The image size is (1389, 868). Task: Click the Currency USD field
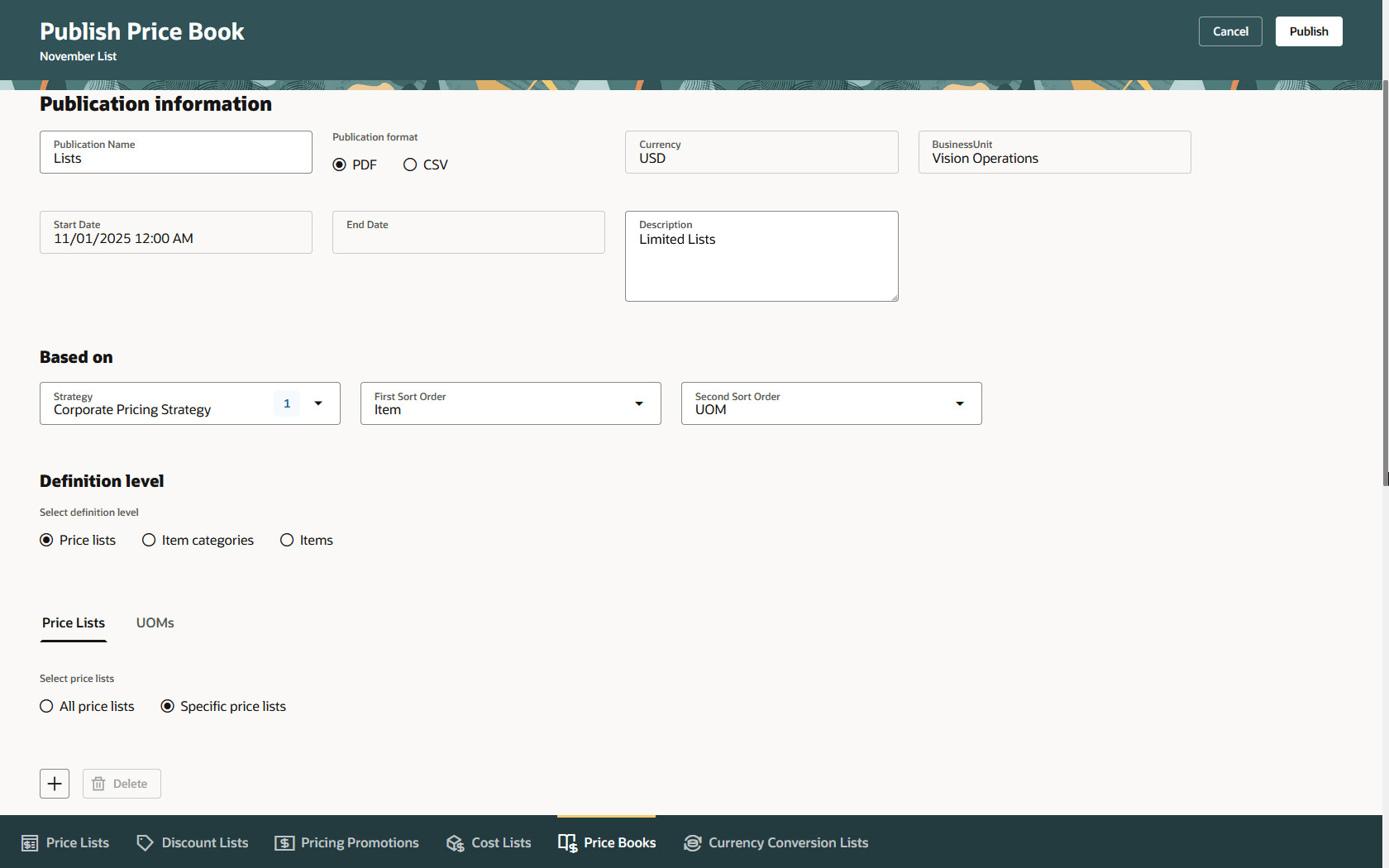coord(761,152)
